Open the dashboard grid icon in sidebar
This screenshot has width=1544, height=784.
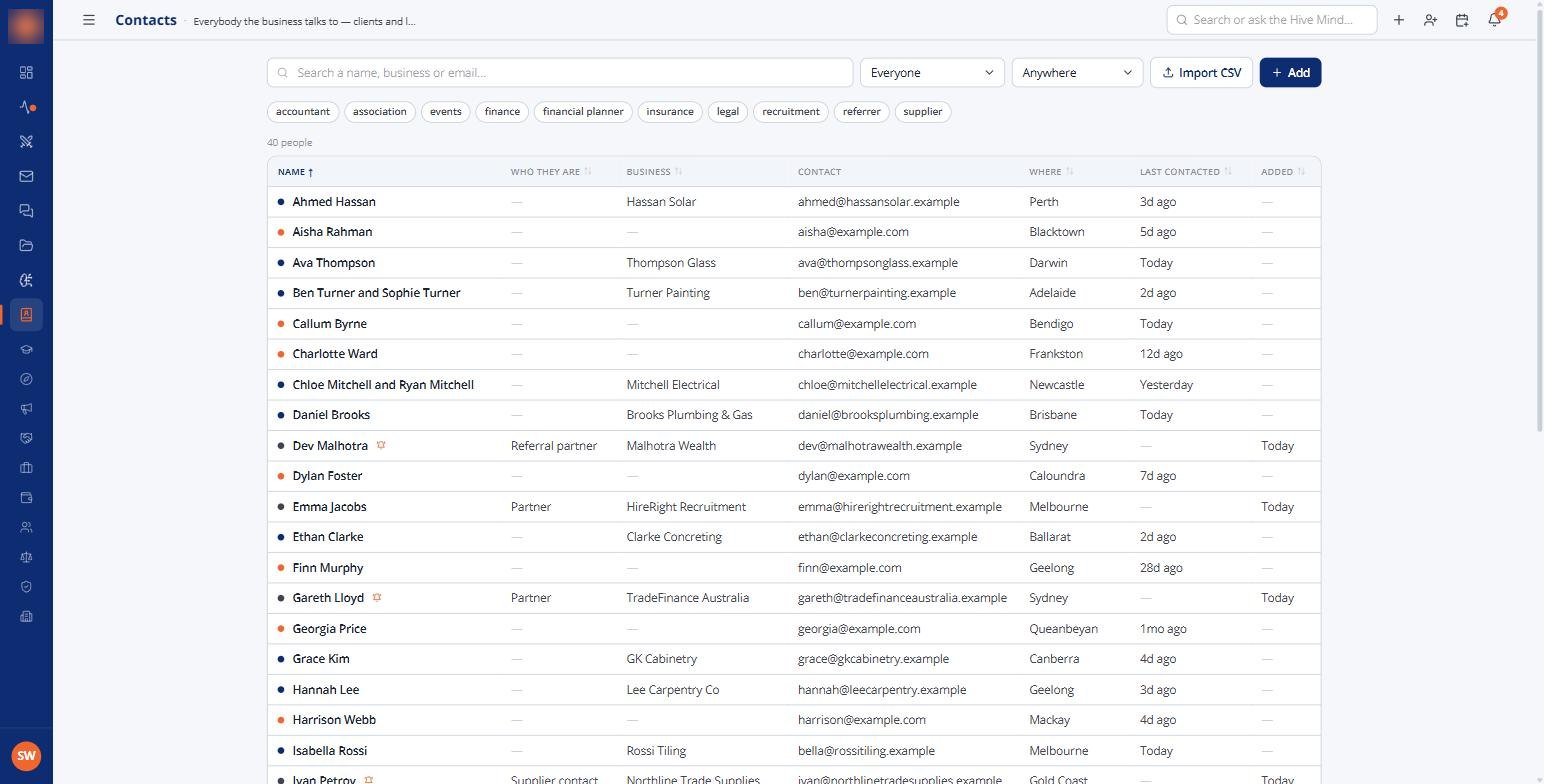pyautogui.click(x=26, y=72)
